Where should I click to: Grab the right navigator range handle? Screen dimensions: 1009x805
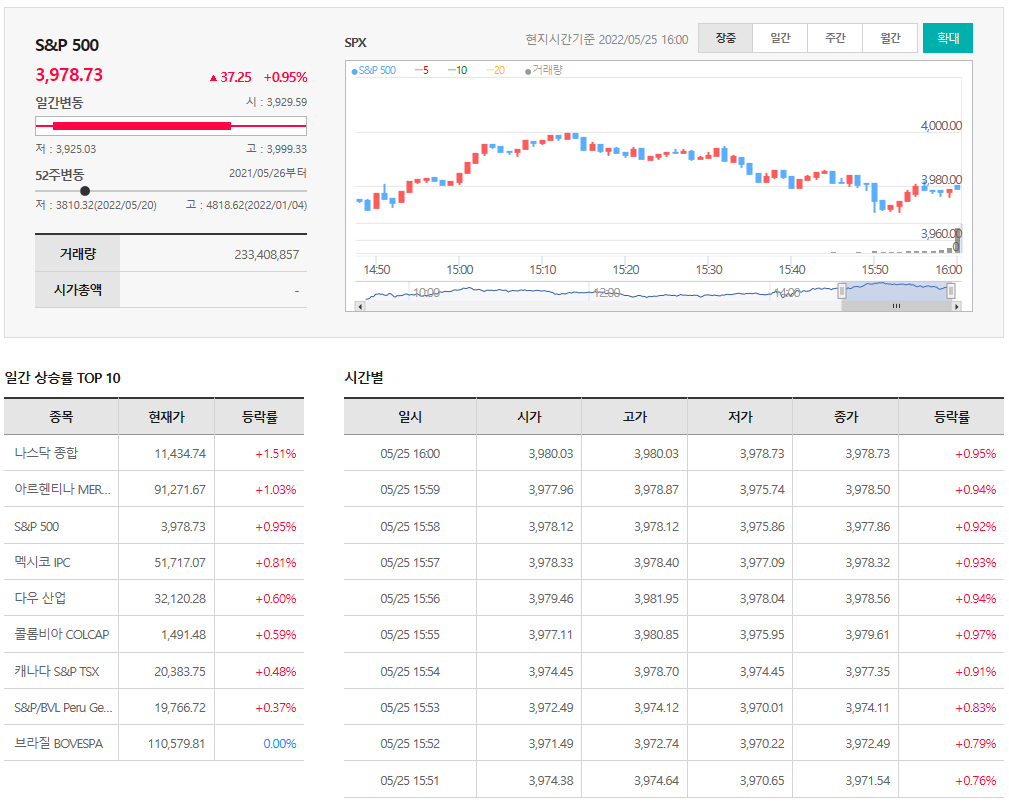950,291
